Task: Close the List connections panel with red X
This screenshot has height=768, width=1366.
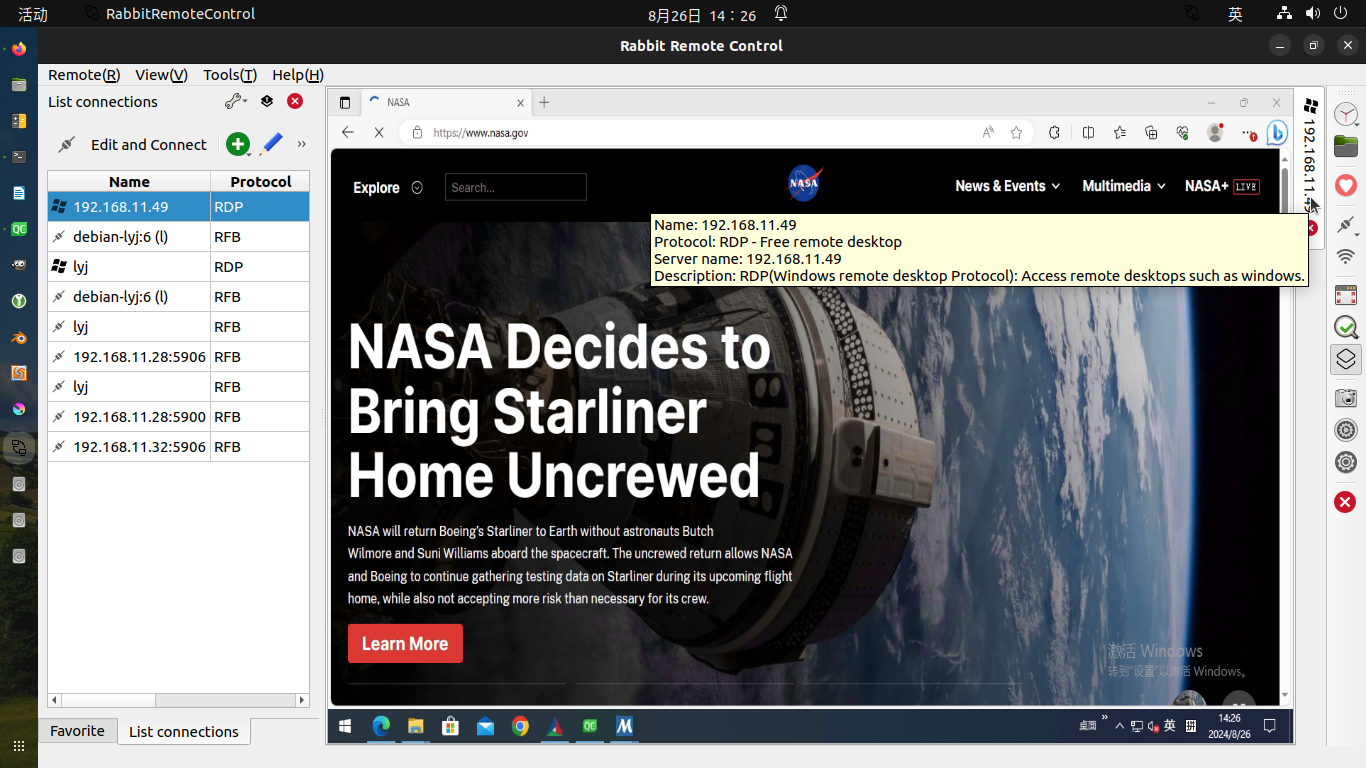Action: 295,101
